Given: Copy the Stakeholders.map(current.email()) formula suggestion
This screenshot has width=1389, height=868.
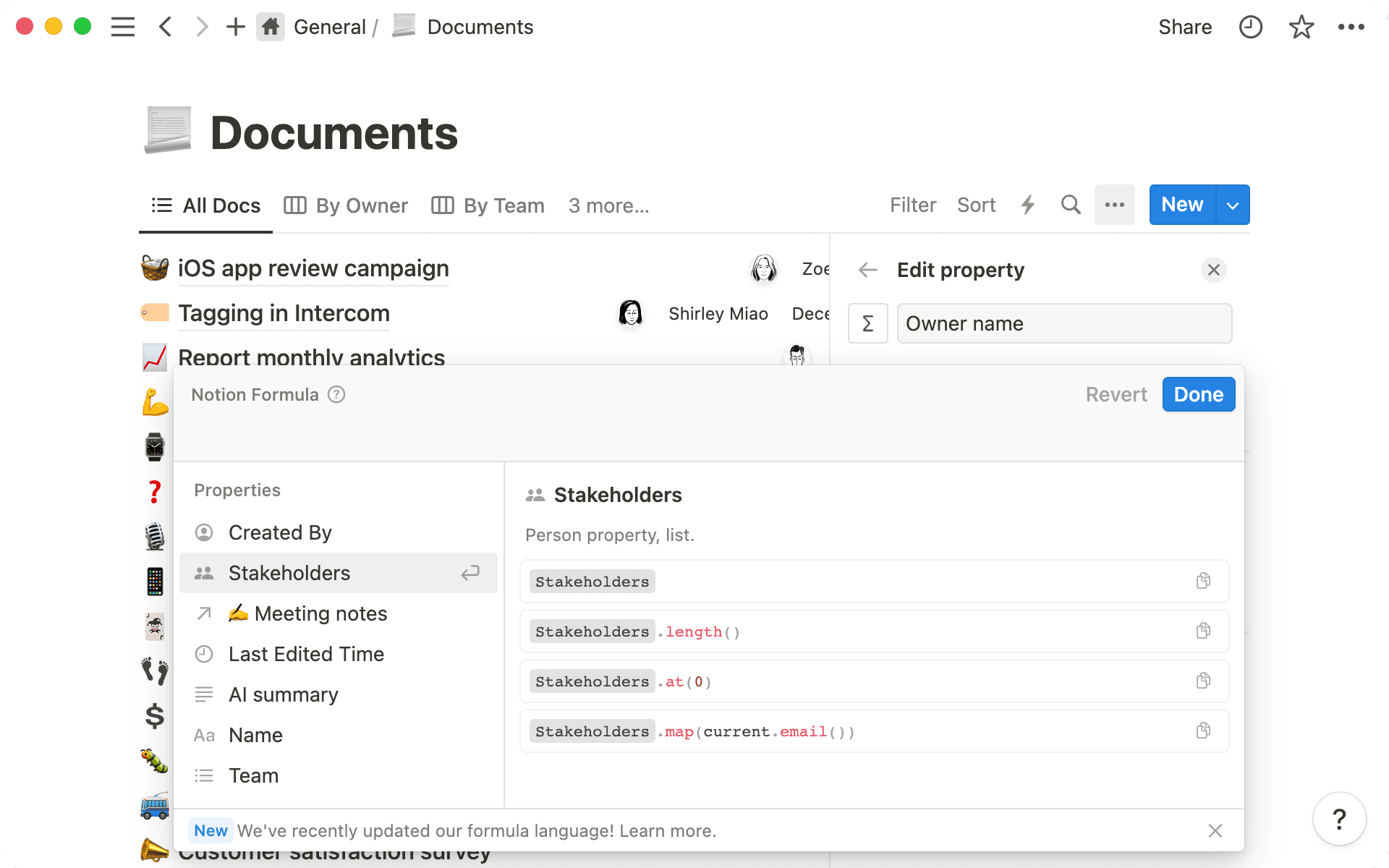Looking at the screenshot, I should [1203, 731].
